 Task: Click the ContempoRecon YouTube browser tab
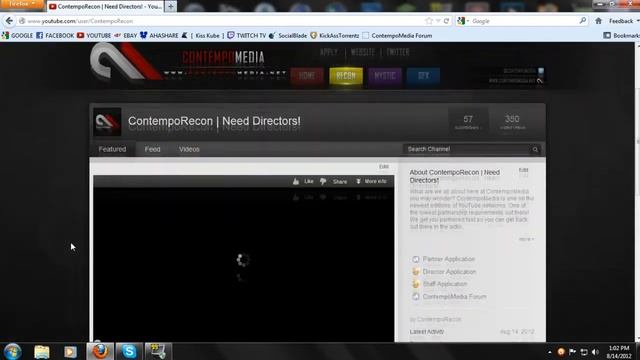(x=105, y=7)
